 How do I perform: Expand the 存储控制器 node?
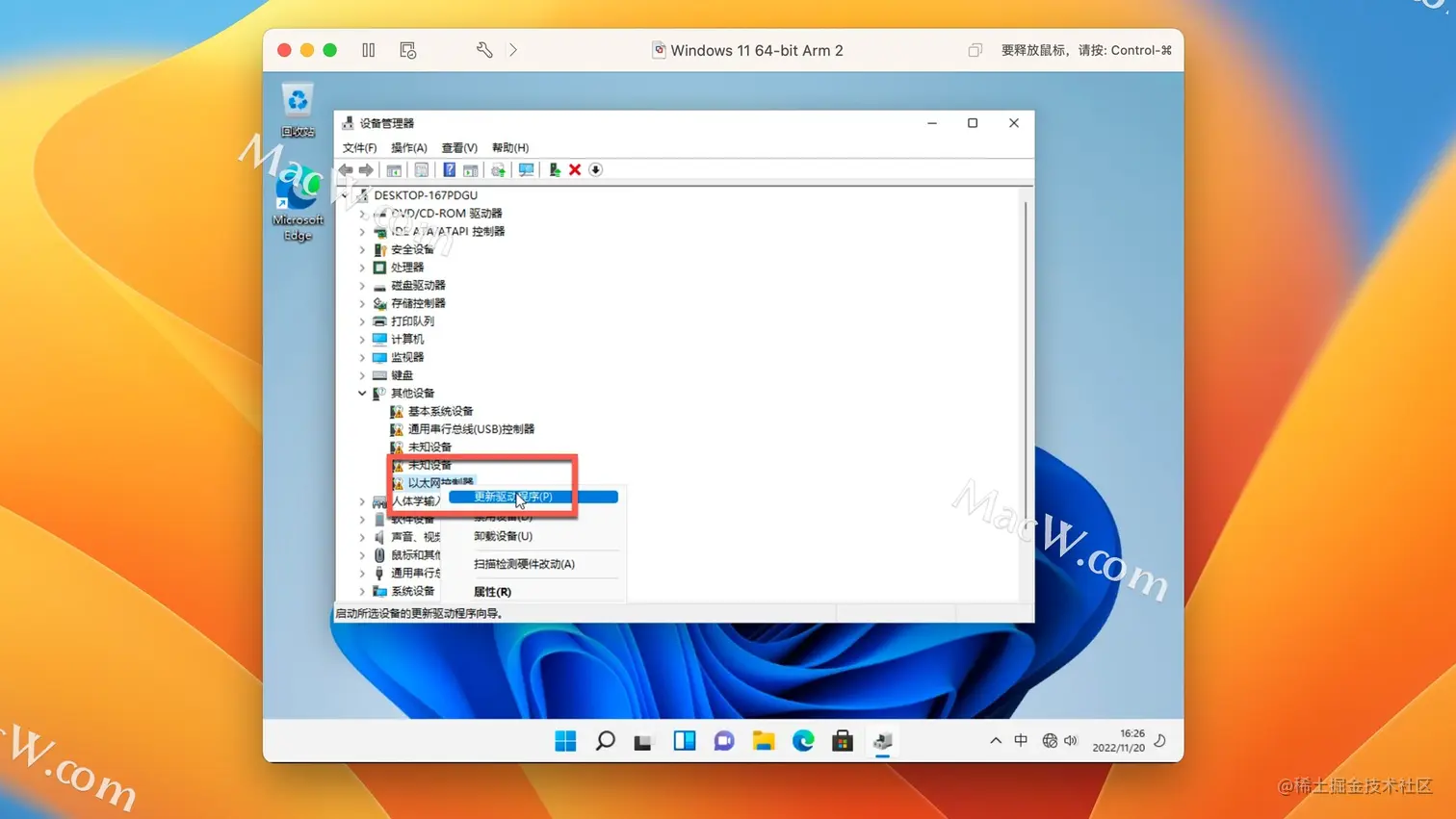362,303
